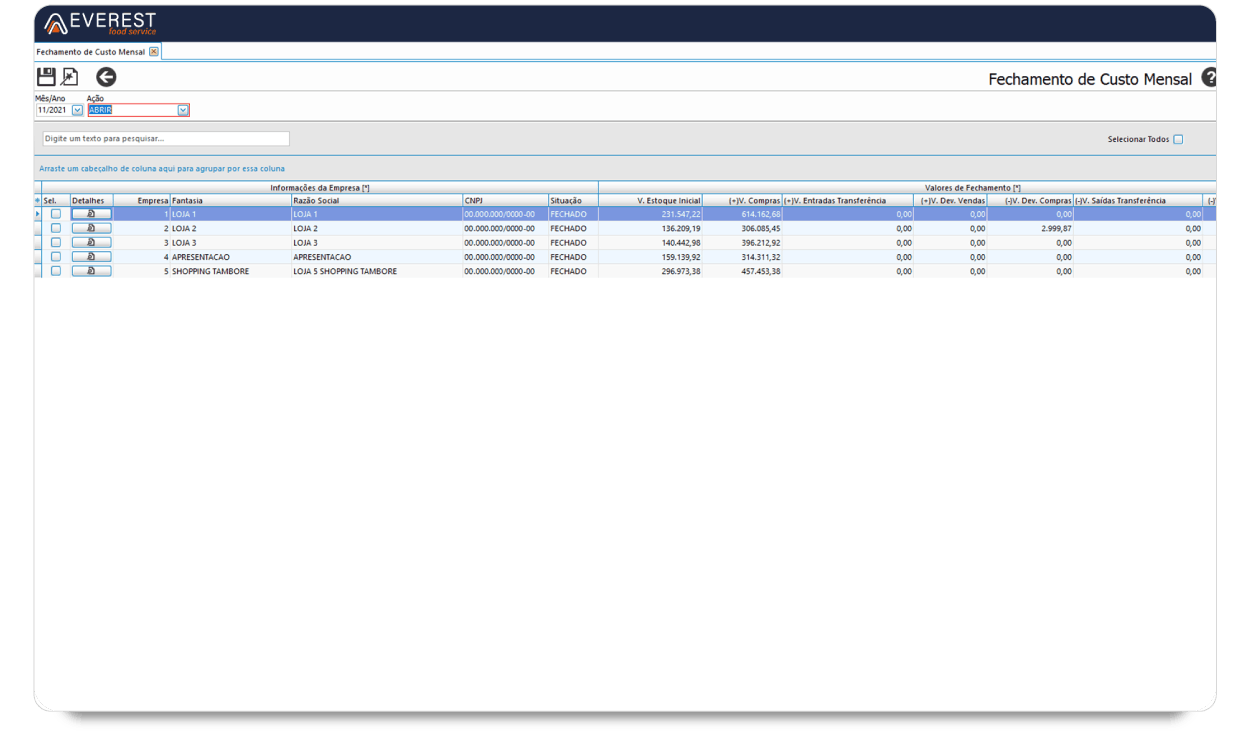
Task: Expand the Mês/Ano dropdown arrow
Action: [78, 110]
